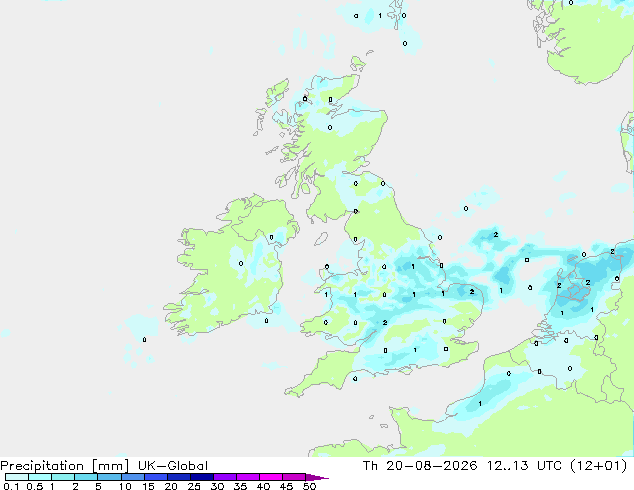The image size is (634, 490).
Task: Click the UK-Global model label
Action: (173, 466)
